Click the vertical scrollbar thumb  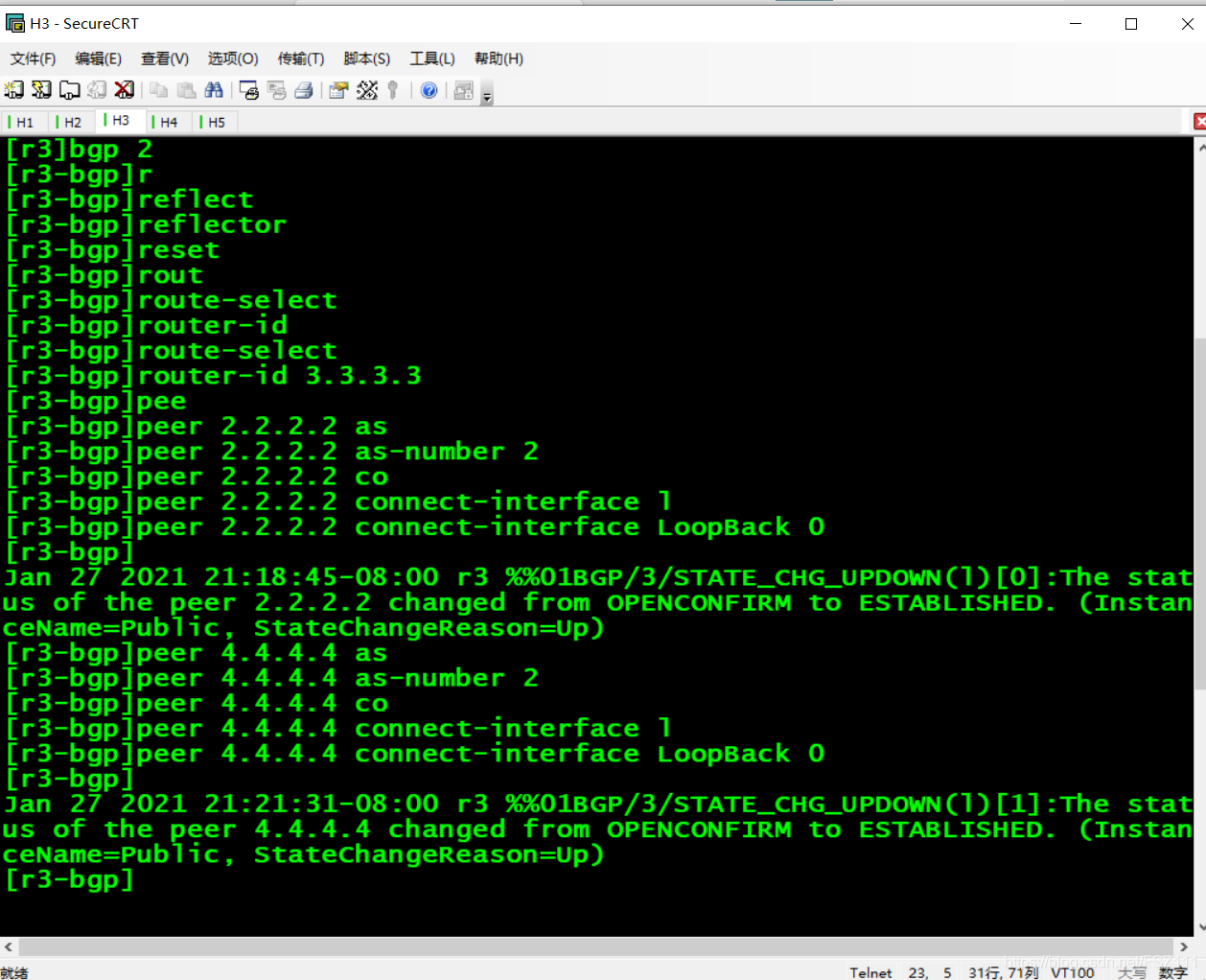point(1200,513)
